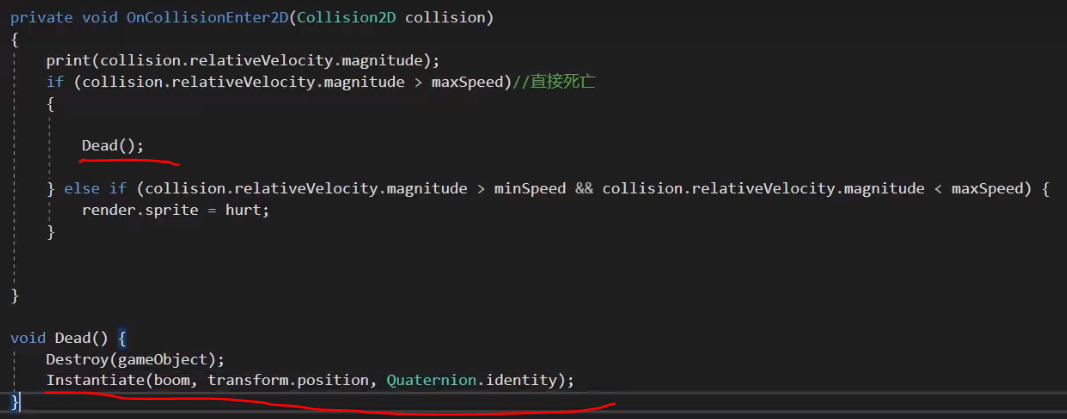
Task: Click the Collision2D parameter type
Action: (346, 18)
